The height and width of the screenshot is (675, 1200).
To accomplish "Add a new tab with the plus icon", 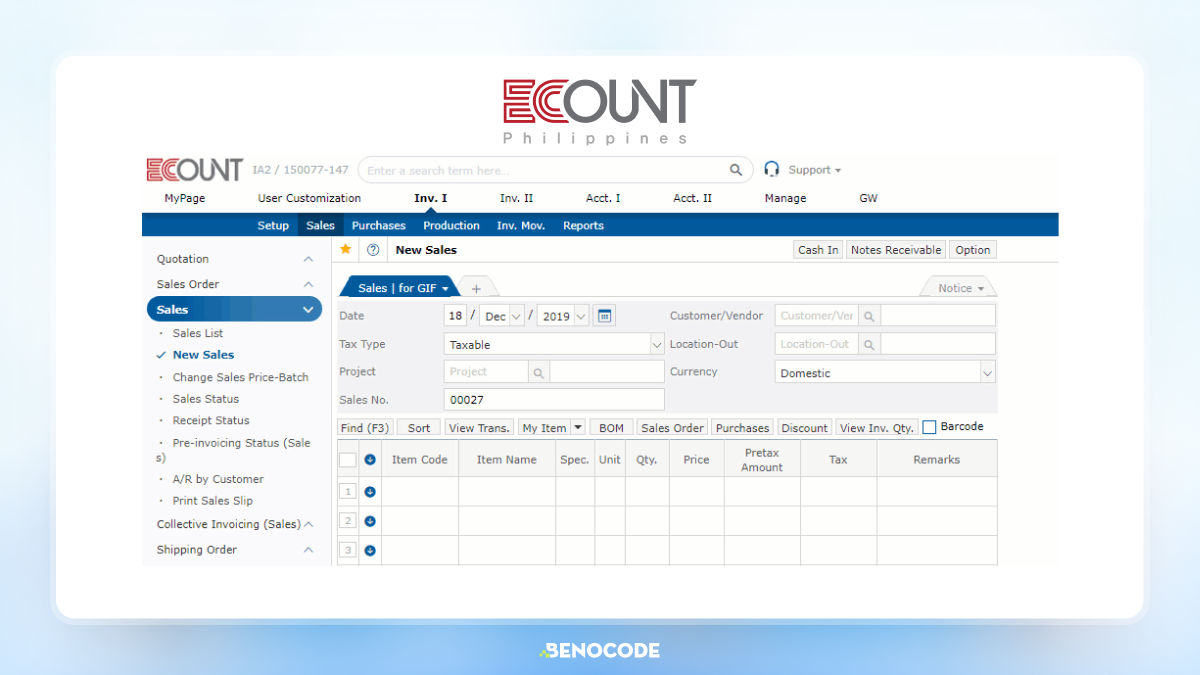I will (x=476, y=289).
